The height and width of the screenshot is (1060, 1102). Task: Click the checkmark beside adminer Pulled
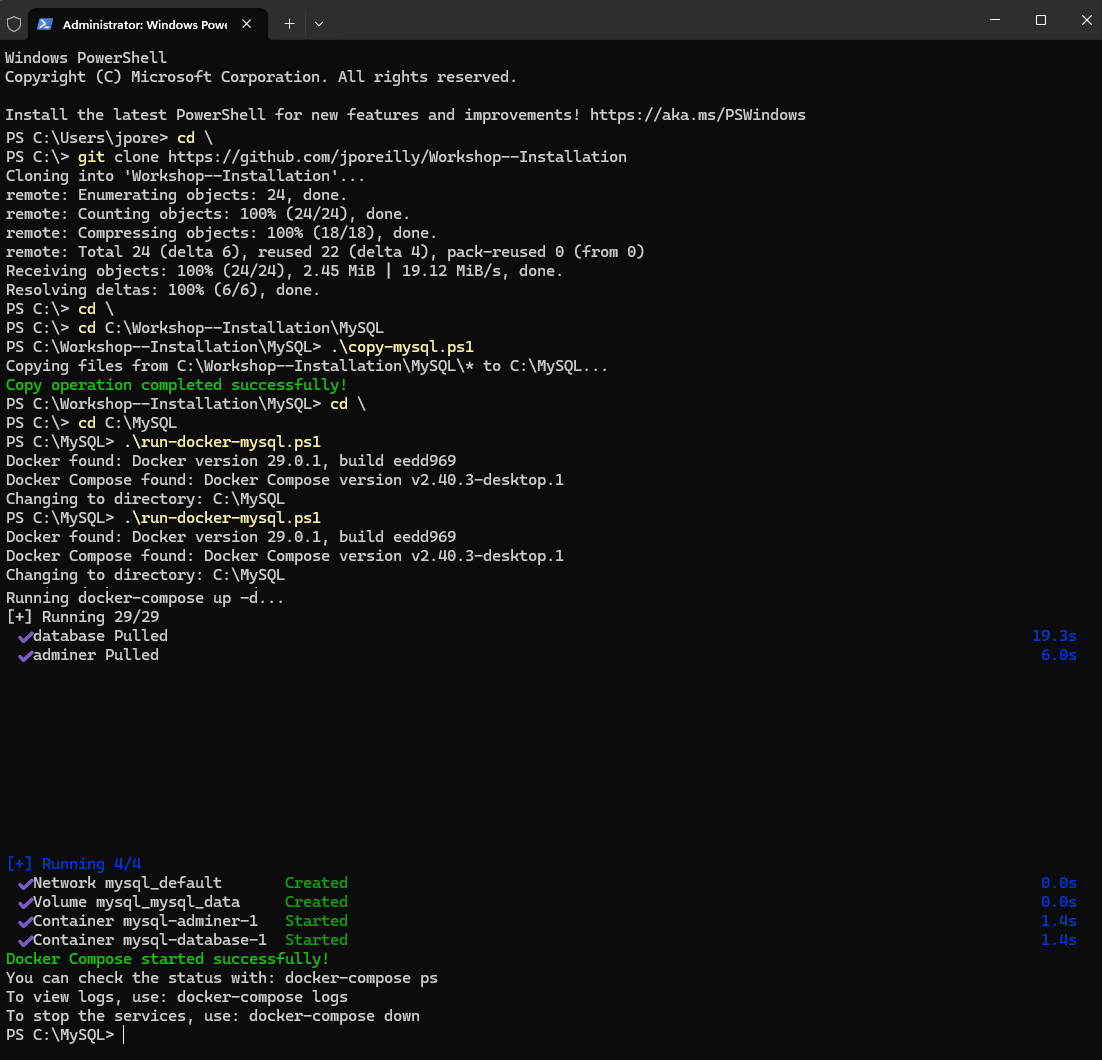[x=25, y=655]
